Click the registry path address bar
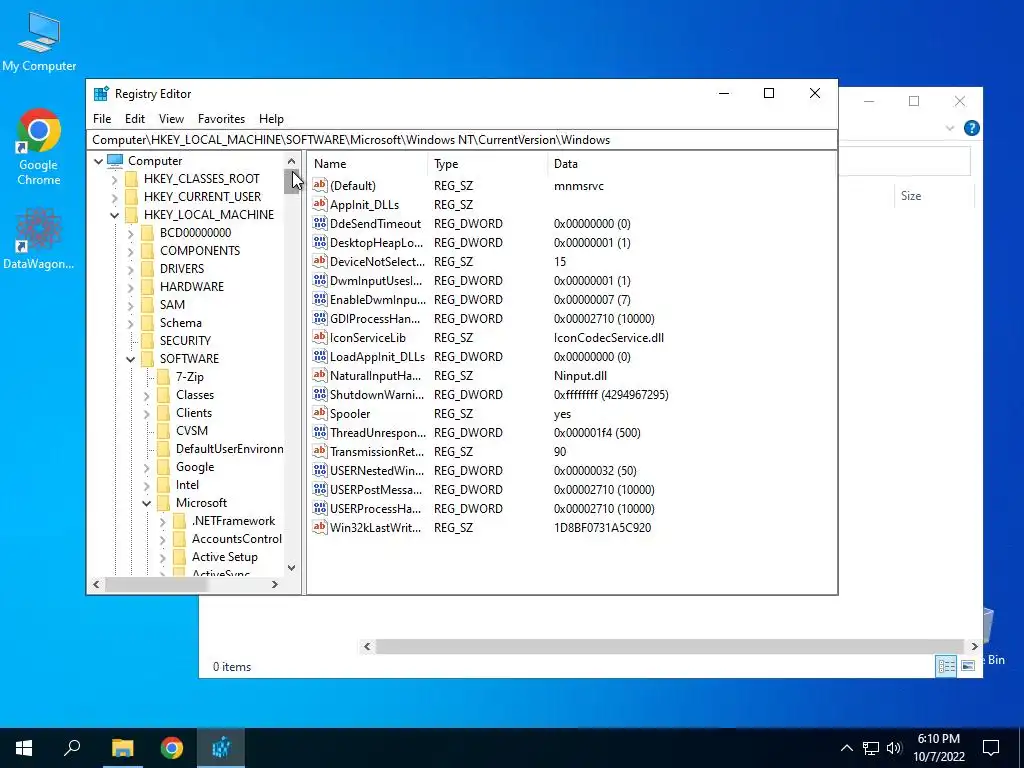Screen dimensions: 1024x768 coord(462,140)
